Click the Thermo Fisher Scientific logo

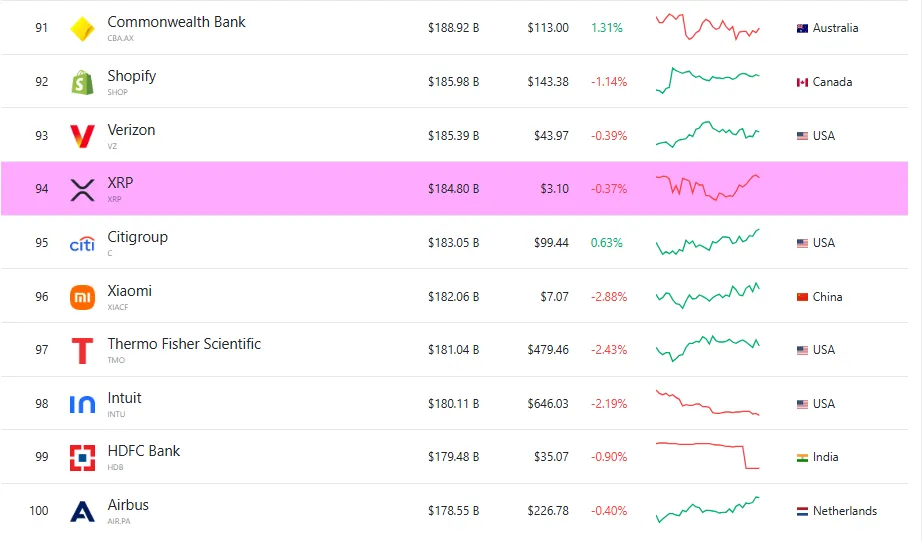(82, 351)
